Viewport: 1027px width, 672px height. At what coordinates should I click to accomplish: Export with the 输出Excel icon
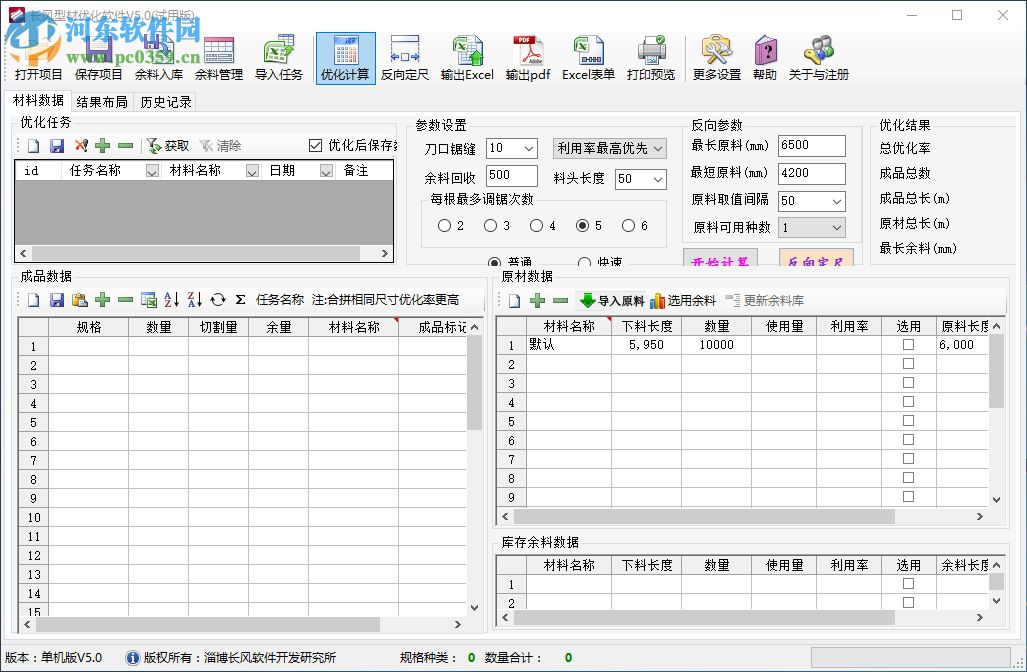[466, 56]
